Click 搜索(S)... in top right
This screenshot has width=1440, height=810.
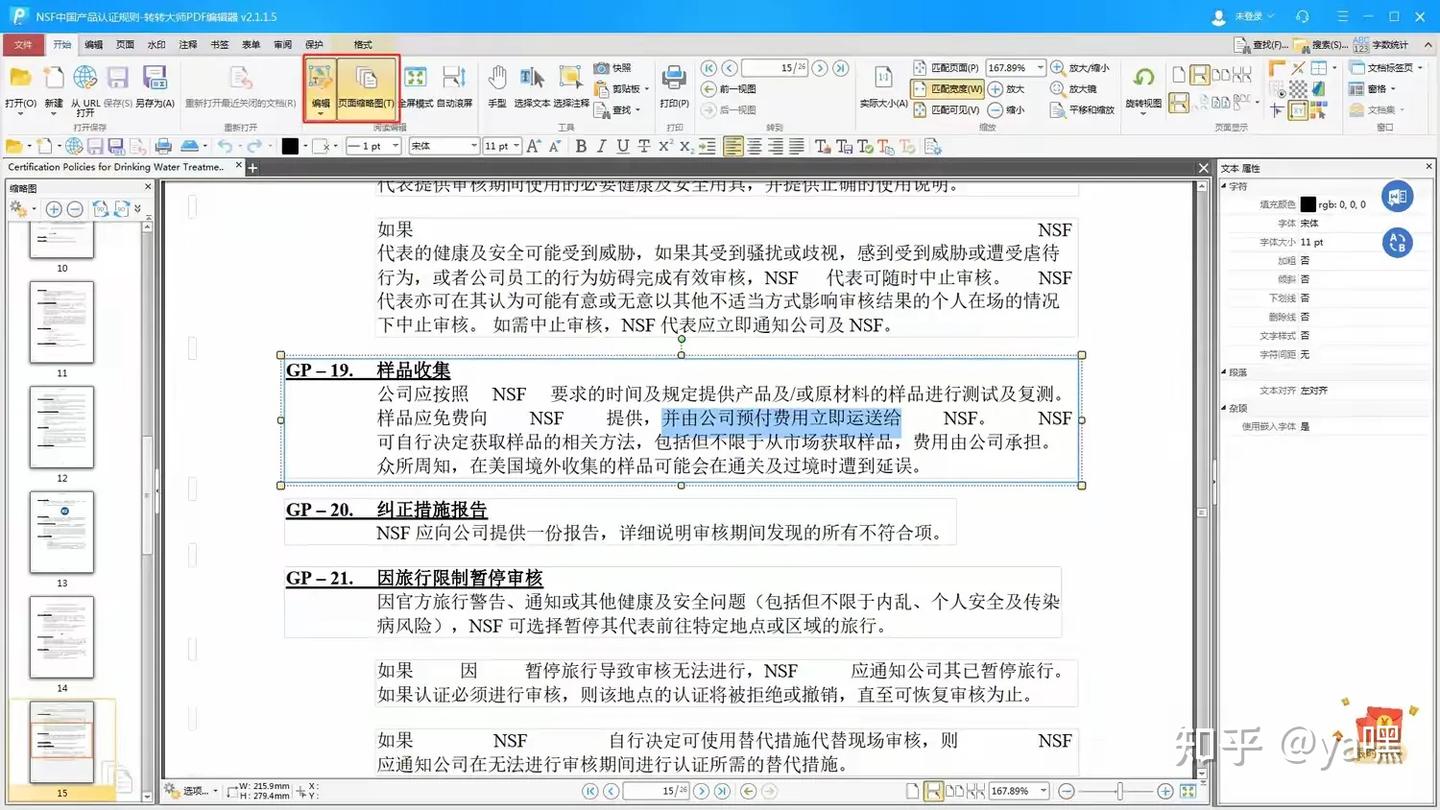click(x=1319, y=45)
